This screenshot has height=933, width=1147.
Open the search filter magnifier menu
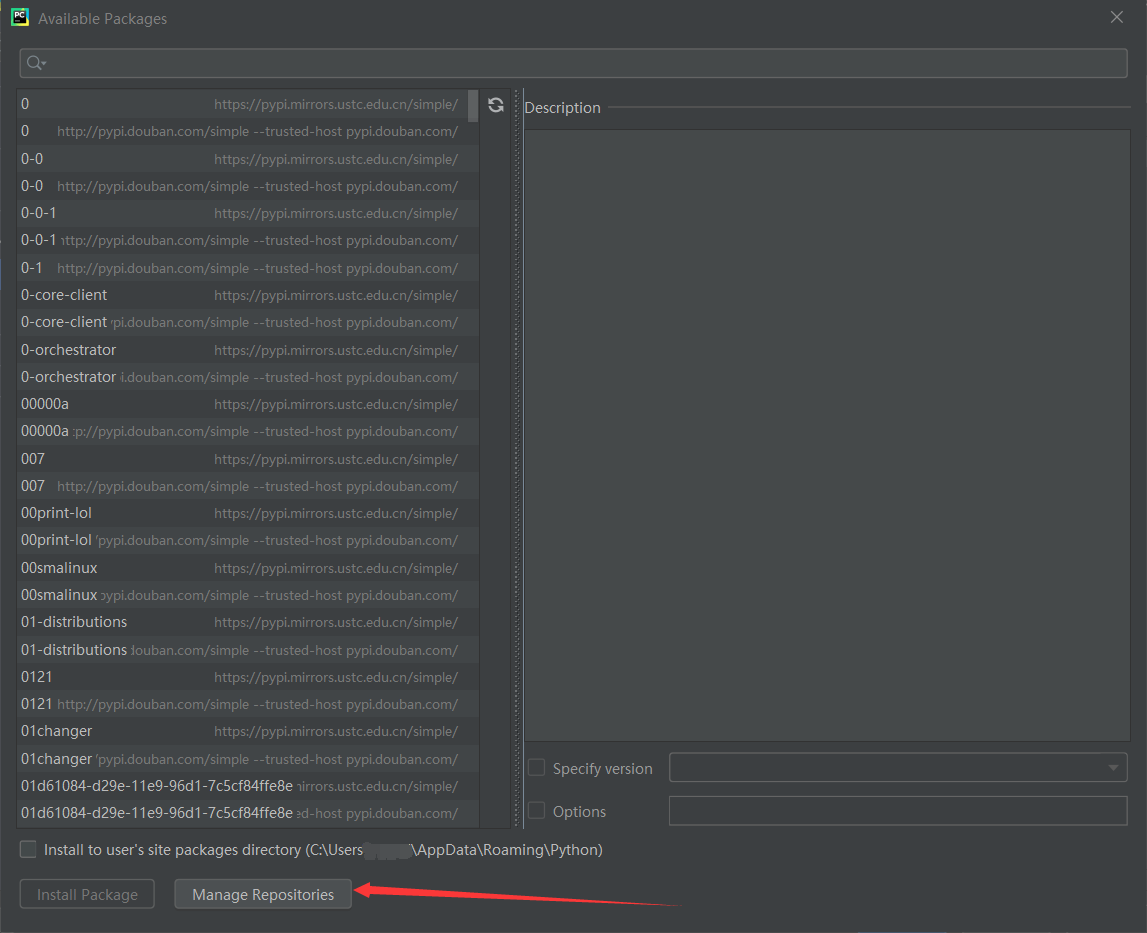point(35,62)
